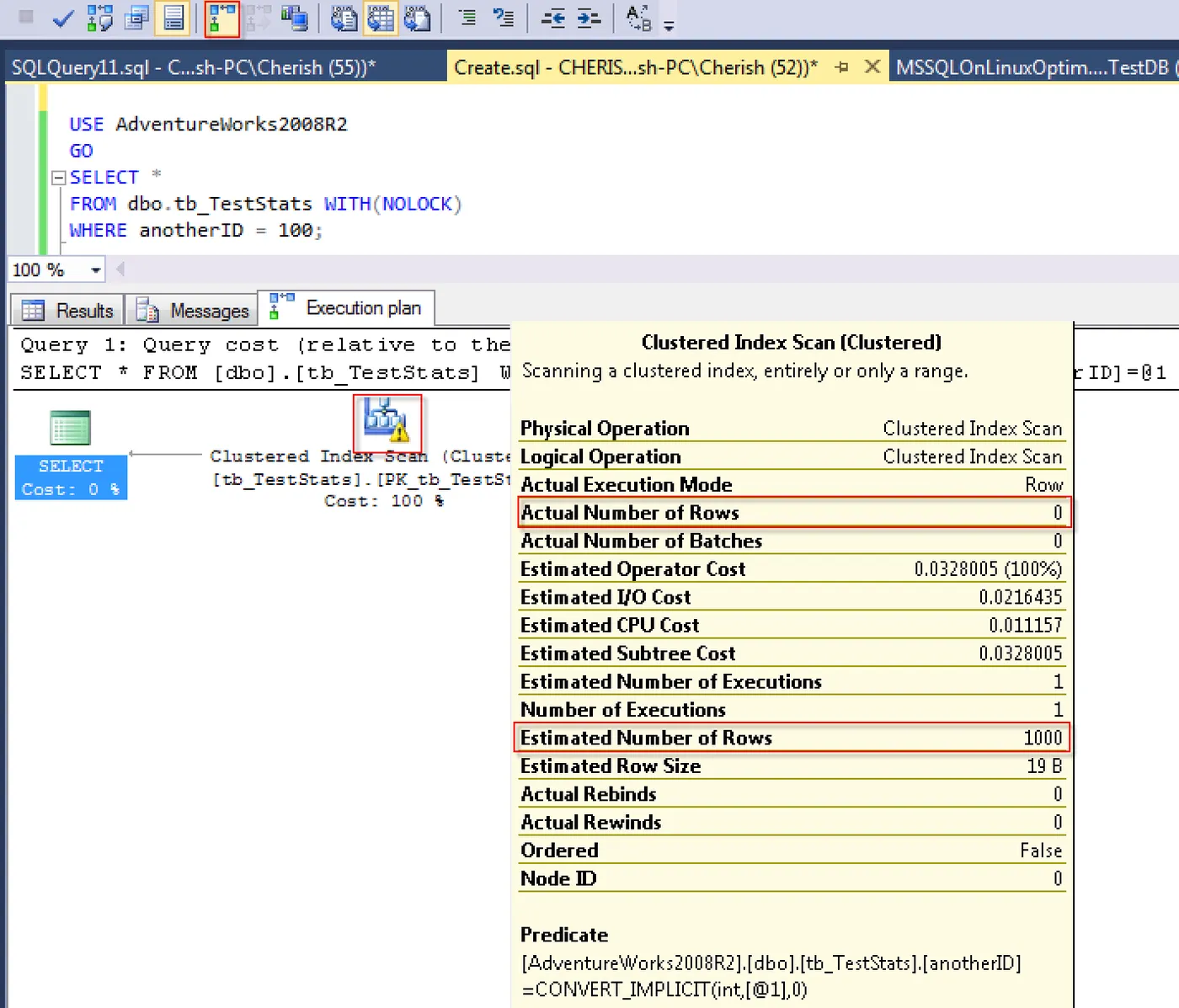This screenshot has width=1179, height=1008.
Task: Close the Create.sql tab
Action: pyautogui.click(x=873, y=66)
